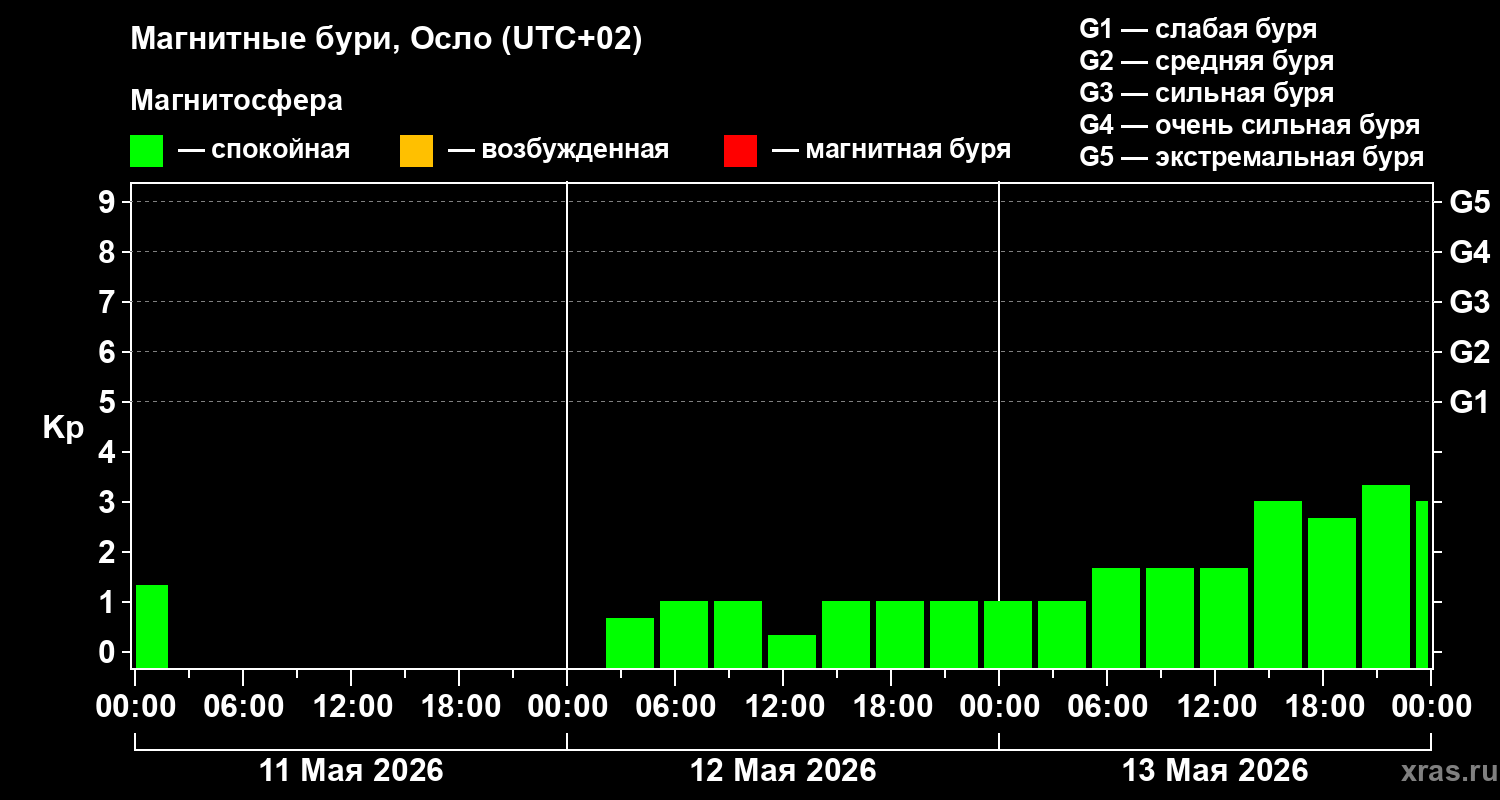The image size is (1500, 800).
Task: Click the short bar at 12:00 on 12 May
Action: [x=792, y=651]
